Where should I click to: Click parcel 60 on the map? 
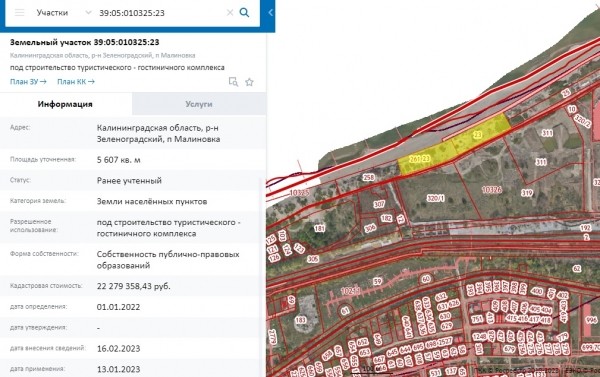click(426, 279)
